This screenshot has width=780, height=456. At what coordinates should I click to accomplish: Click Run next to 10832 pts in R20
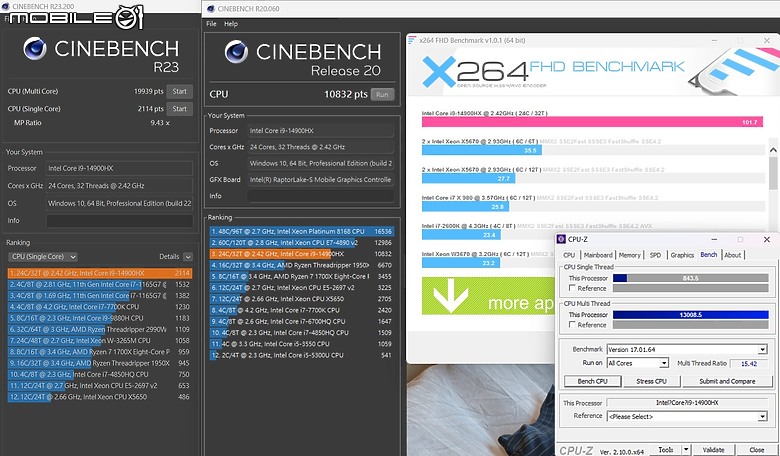382,94
